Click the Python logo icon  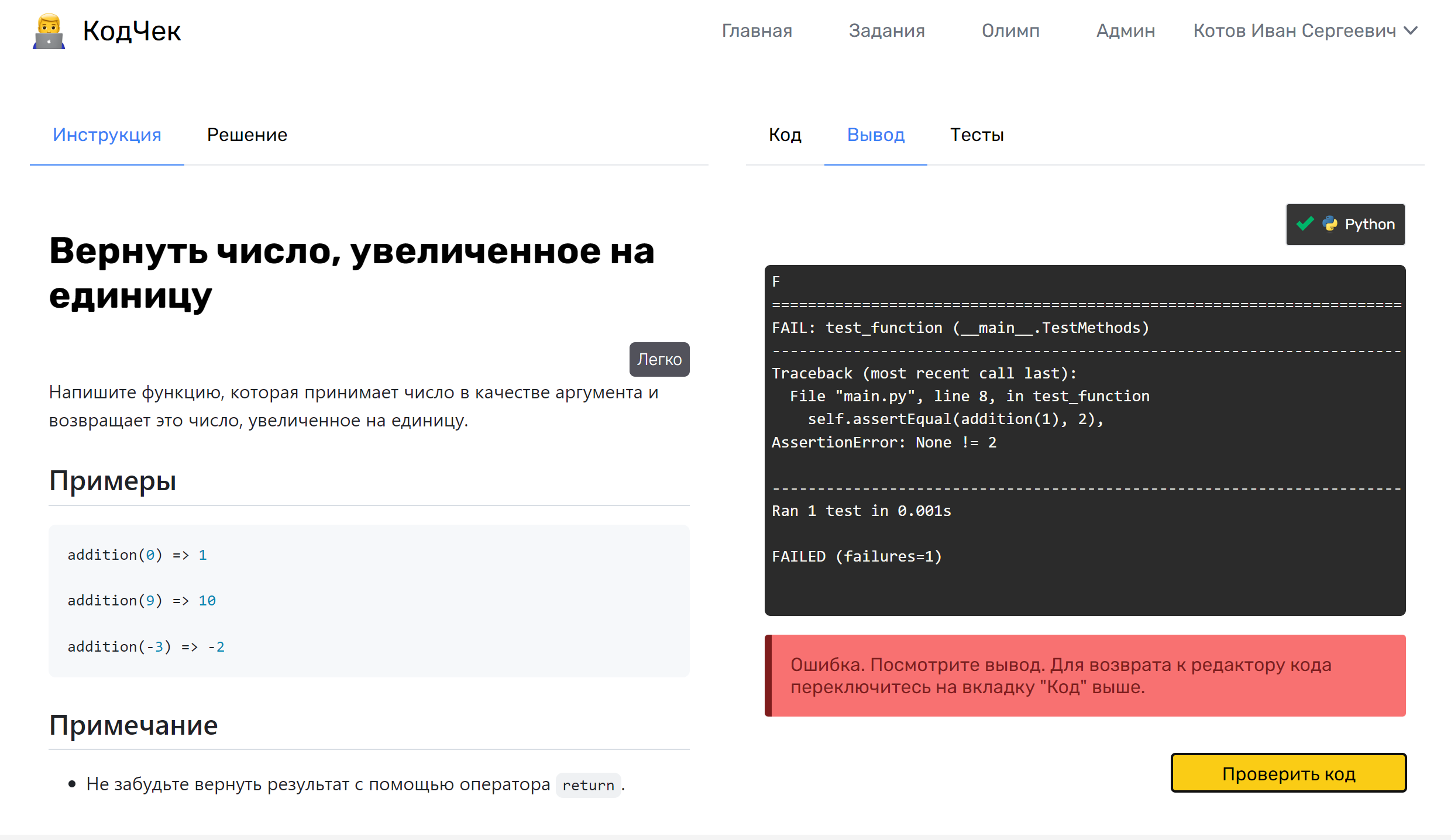pyautogui.click(x=1330, y=224)
